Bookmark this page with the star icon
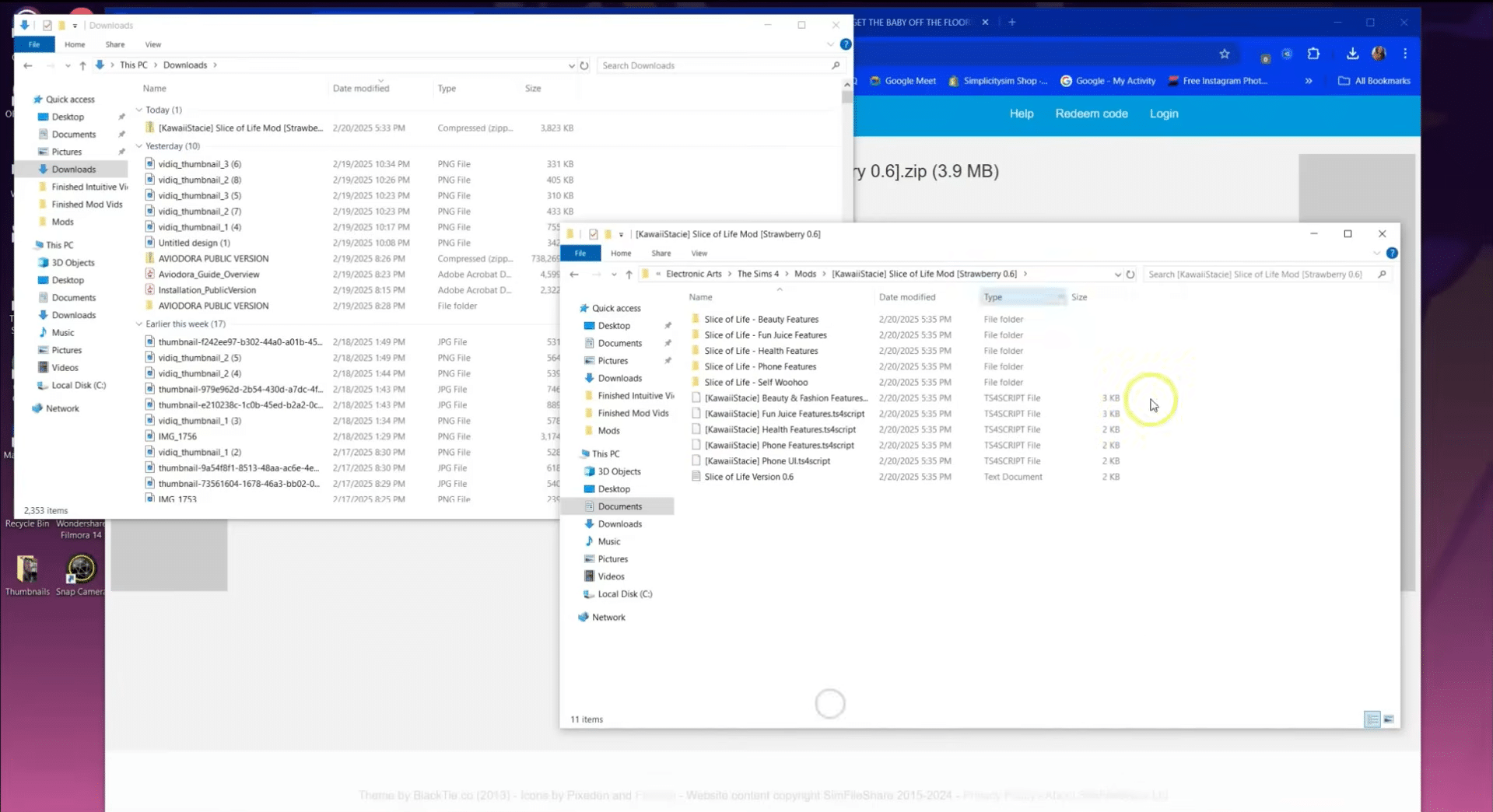The image size is (1493, 812). (x=1225, y=54)
